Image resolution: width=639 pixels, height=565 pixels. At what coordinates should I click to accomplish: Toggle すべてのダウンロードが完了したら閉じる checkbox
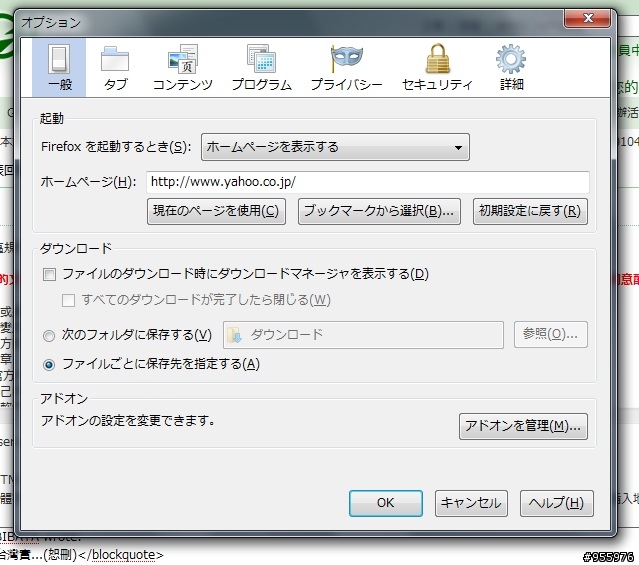click(68, 300)
